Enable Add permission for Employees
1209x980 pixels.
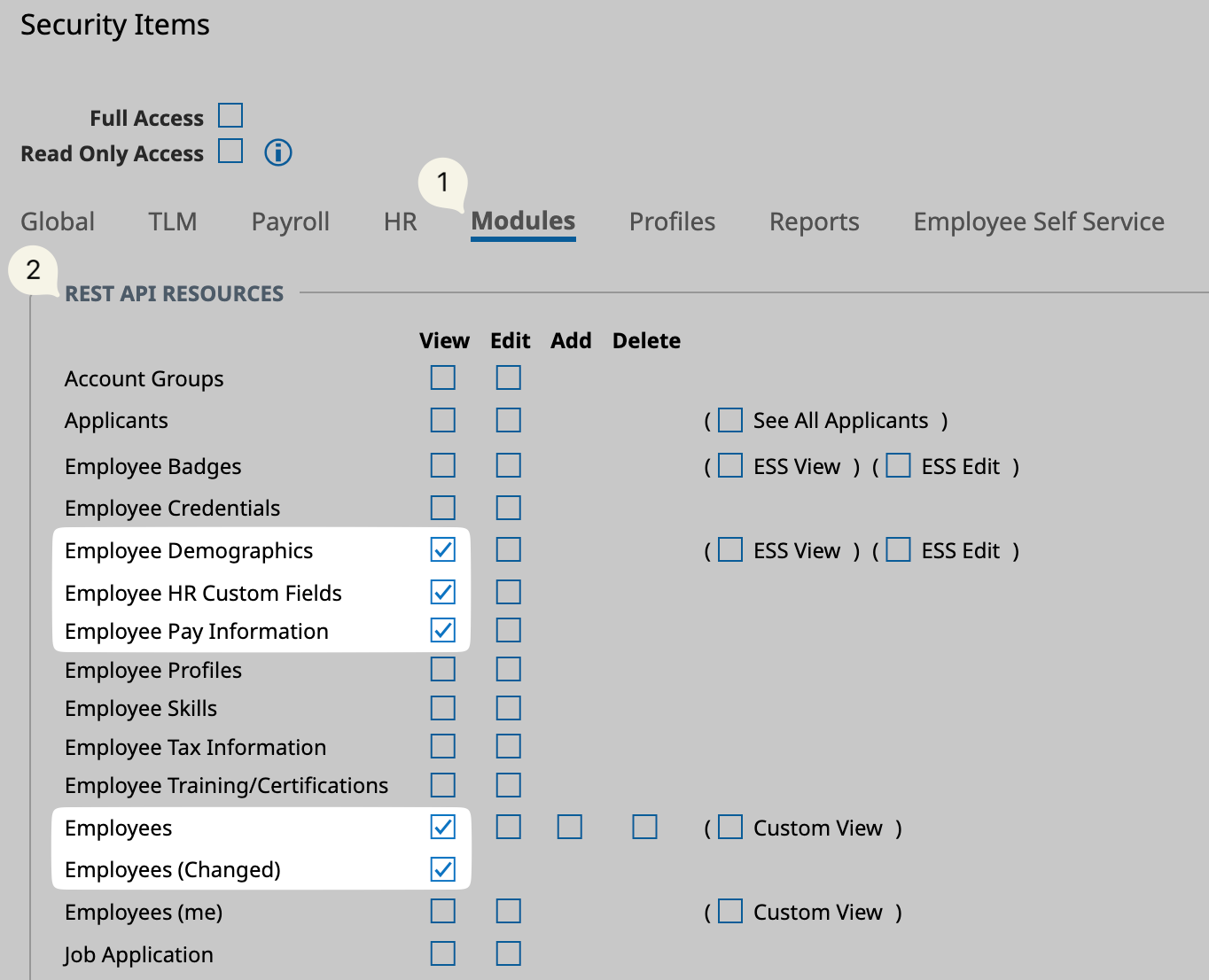(x=570, y=827)
